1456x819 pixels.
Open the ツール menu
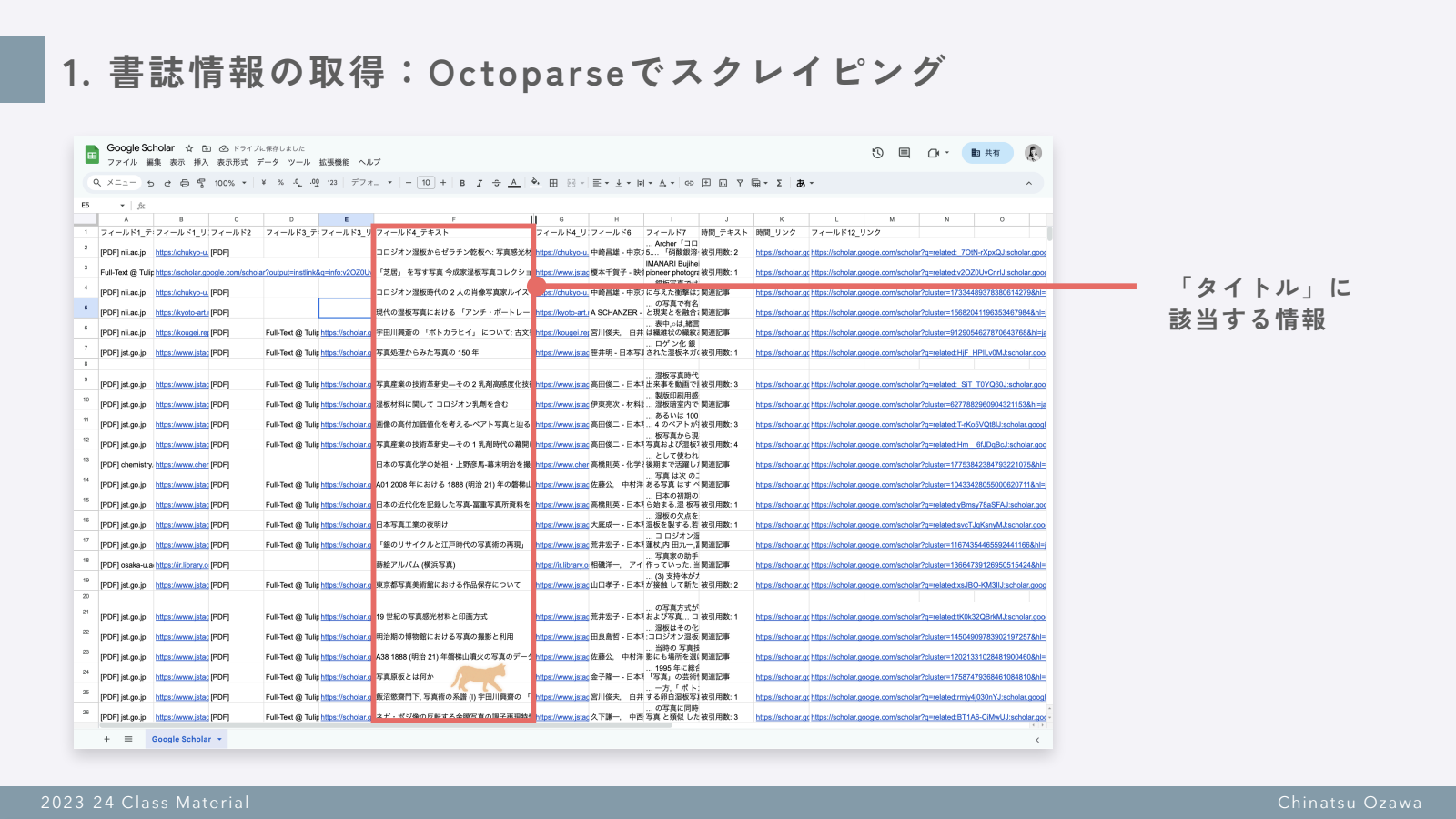pos(299,163)
